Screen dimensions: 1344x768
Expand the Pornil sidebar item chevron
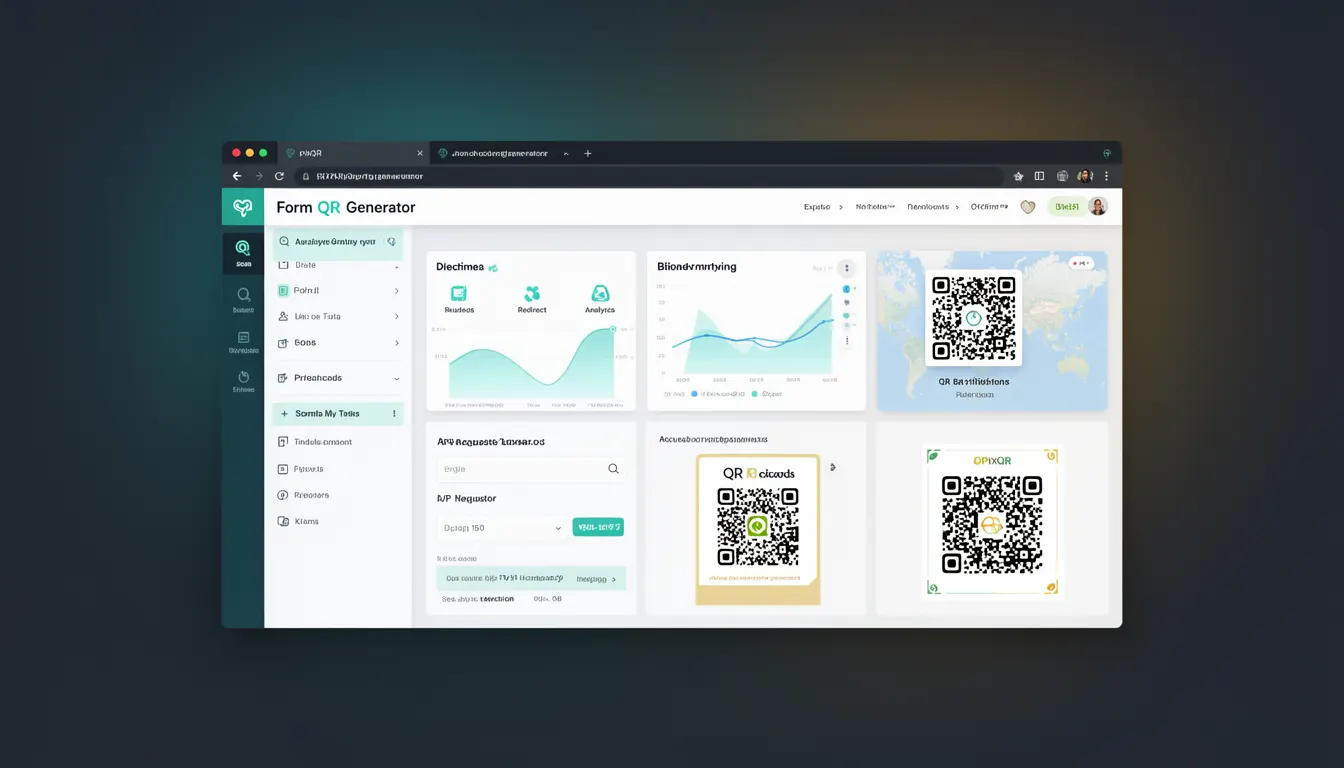(x=396, y=291)
